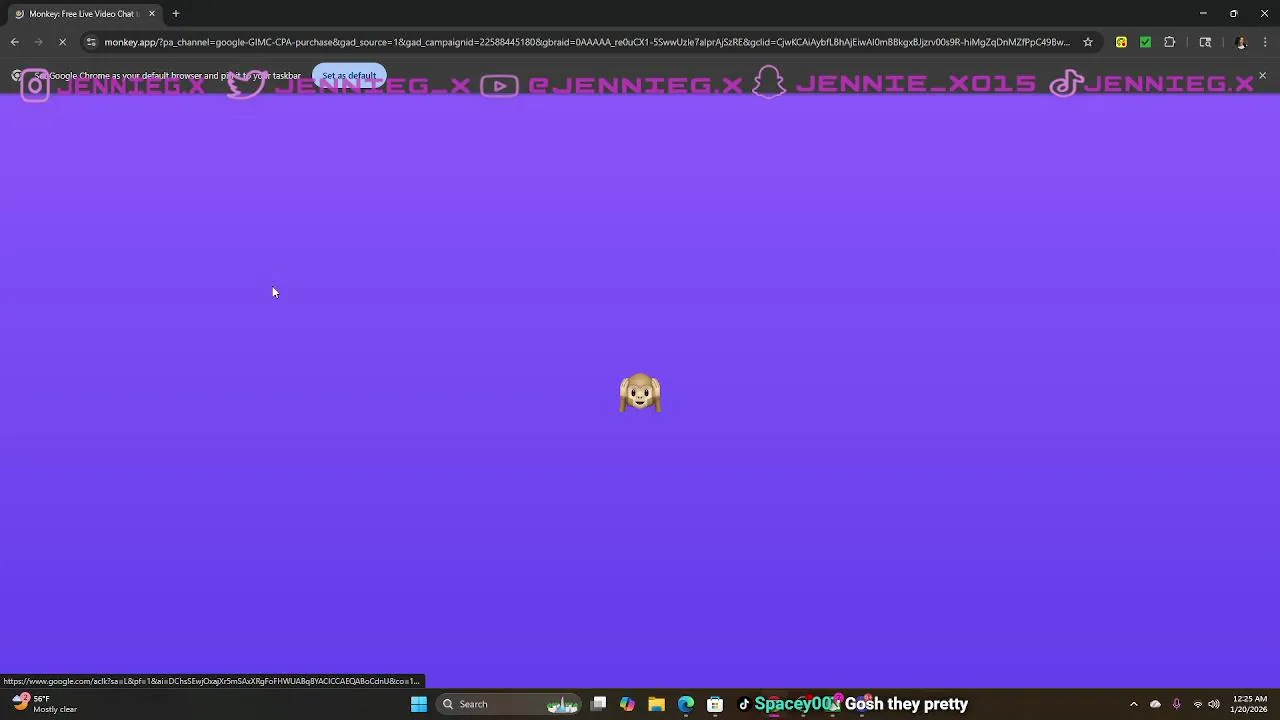Open File Explorer from the taskbar
The image size is (1280, 720).
coord(656,704)
